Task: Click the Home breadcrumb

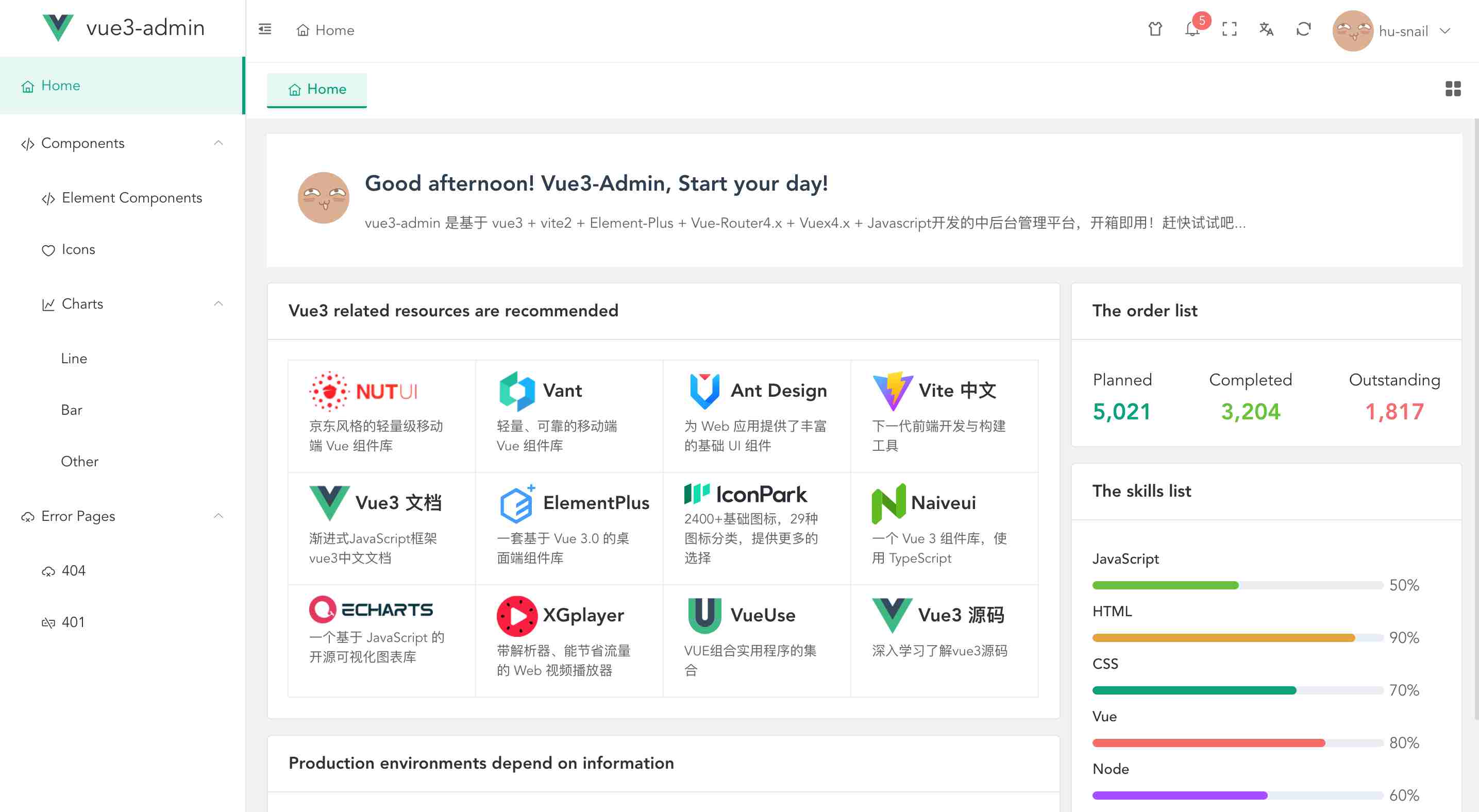Action: 325,30
